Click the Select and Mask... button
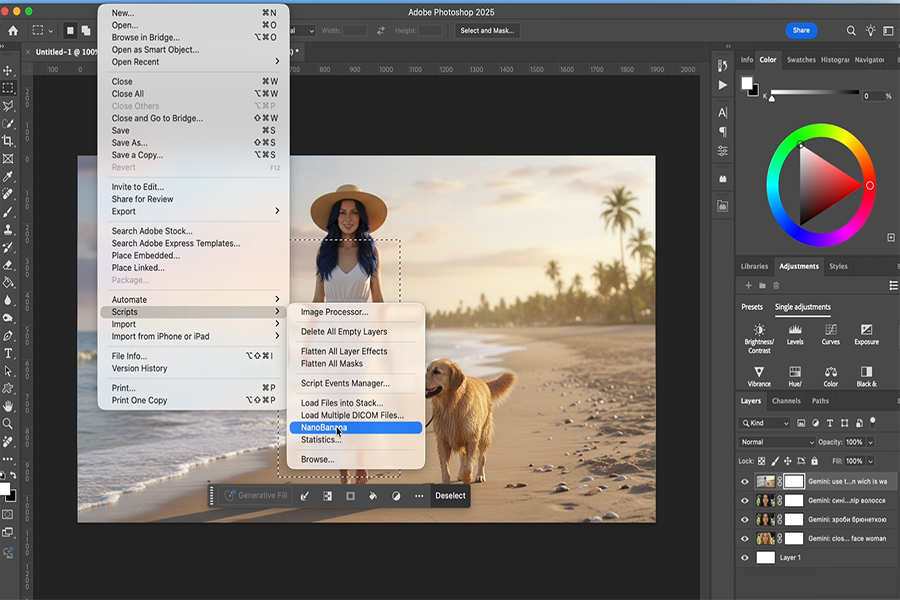This screenshot has height=600, width=900. click(x=487, y=30)
